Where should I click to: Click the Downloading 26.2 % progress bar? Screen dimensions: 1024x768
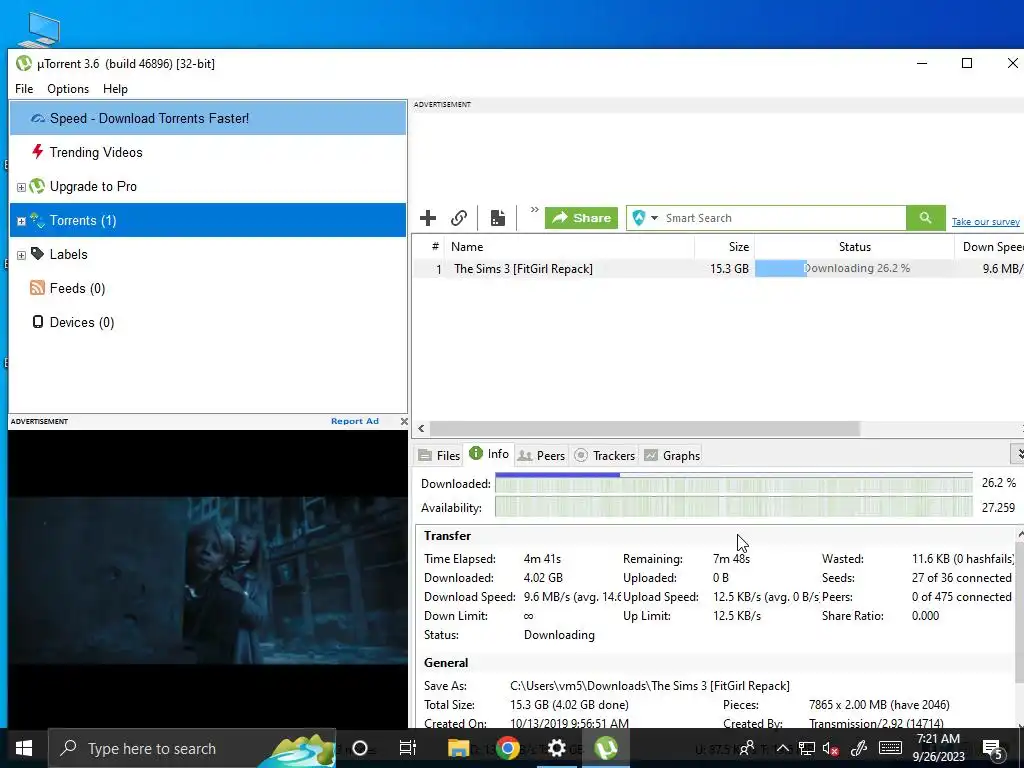(854, 268)
